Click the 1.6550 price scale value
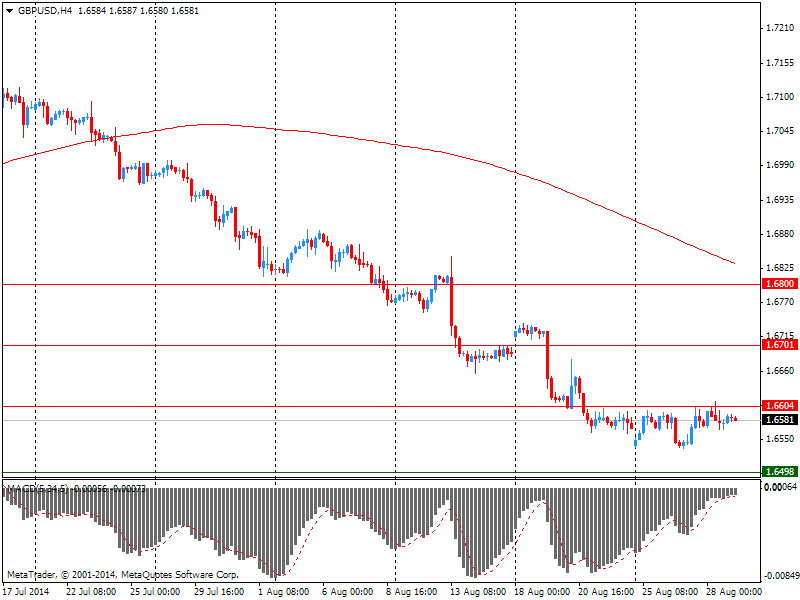The height and width of the screenshot is (600, 800). coord(780,439)
